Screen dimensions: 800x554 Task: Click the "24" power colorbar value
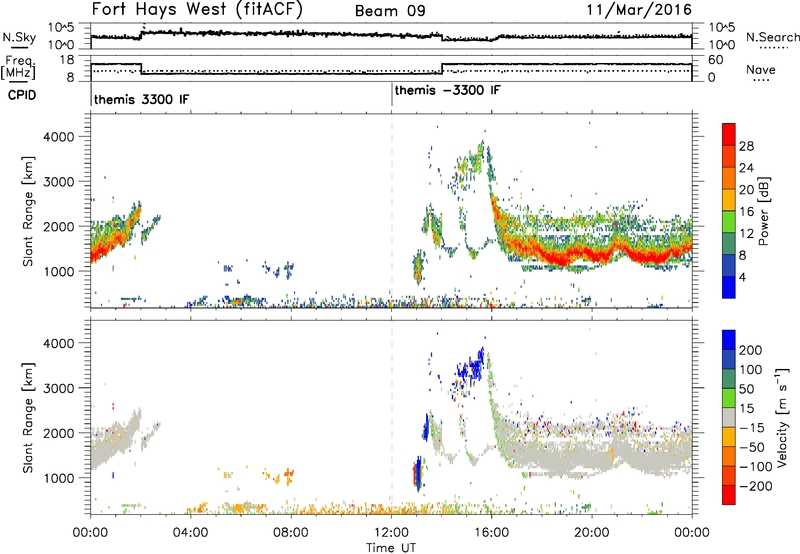point(746,168)
